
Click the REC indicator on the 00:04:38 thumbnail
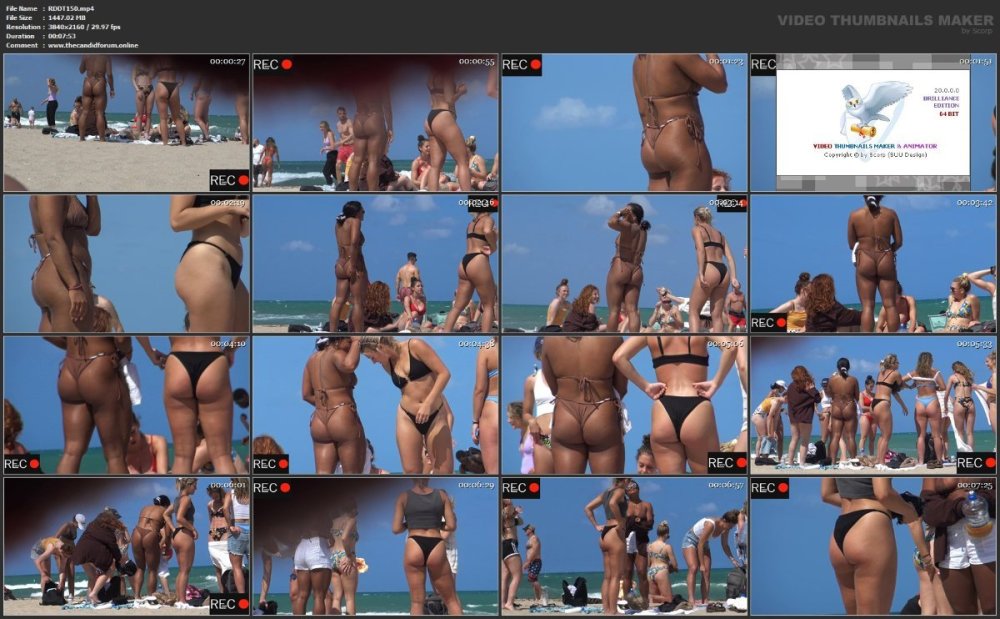(271, 463)
